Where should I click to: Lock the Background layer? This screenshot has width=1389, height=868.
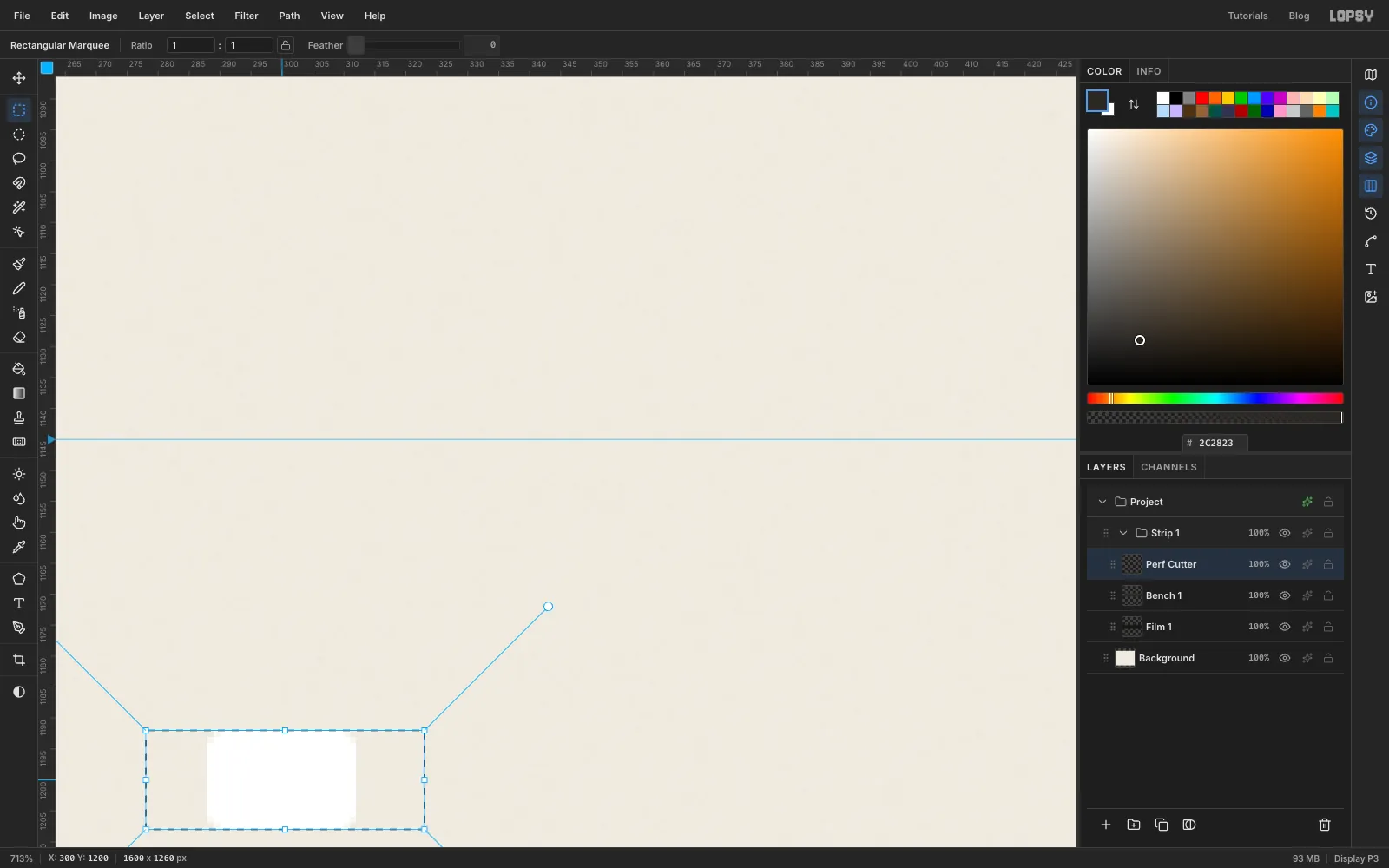[x=1328, y=658]
